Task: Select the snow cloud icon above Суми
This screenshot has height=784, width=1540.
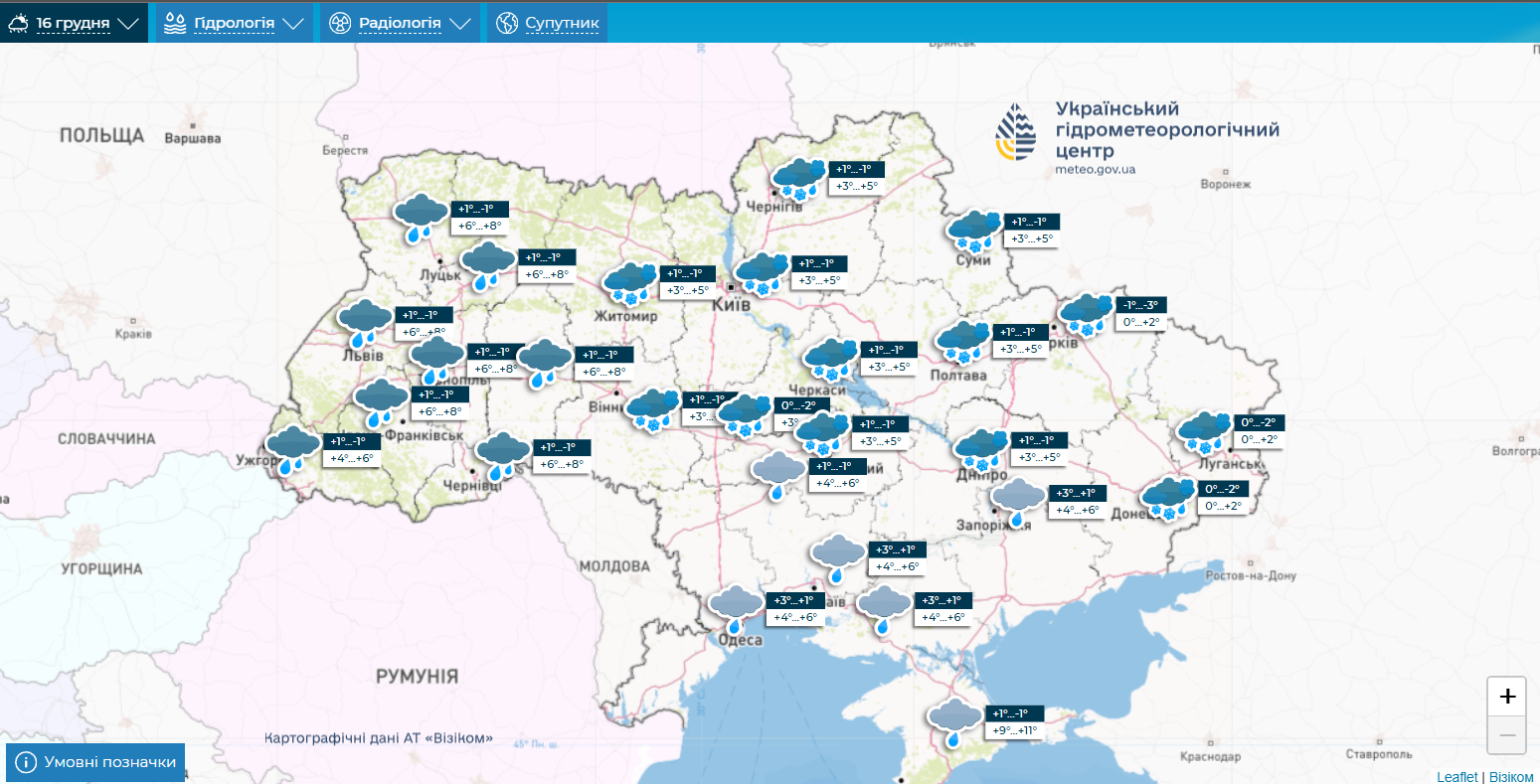Action: 974,231
